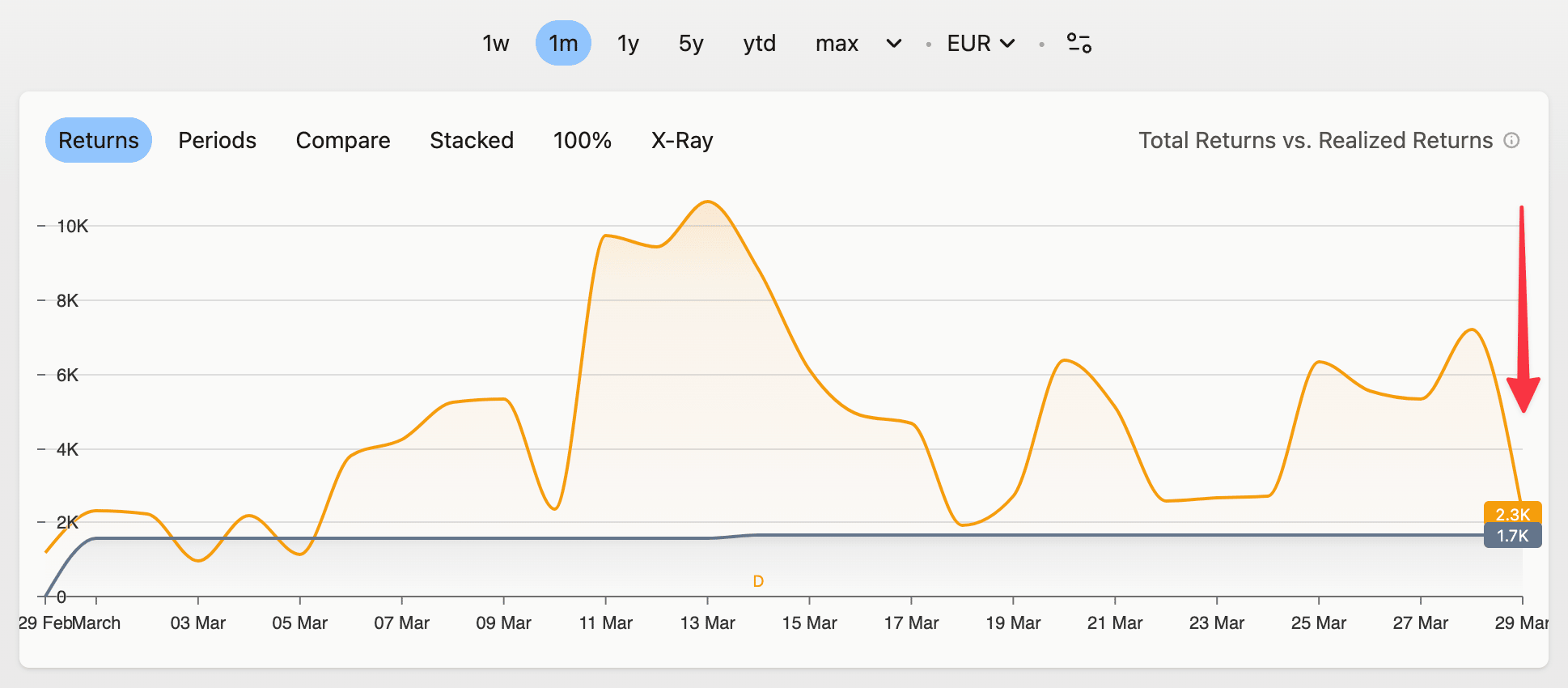Open the Returns tab
The width and height of the screenshot is (1568, 688).
99,140
